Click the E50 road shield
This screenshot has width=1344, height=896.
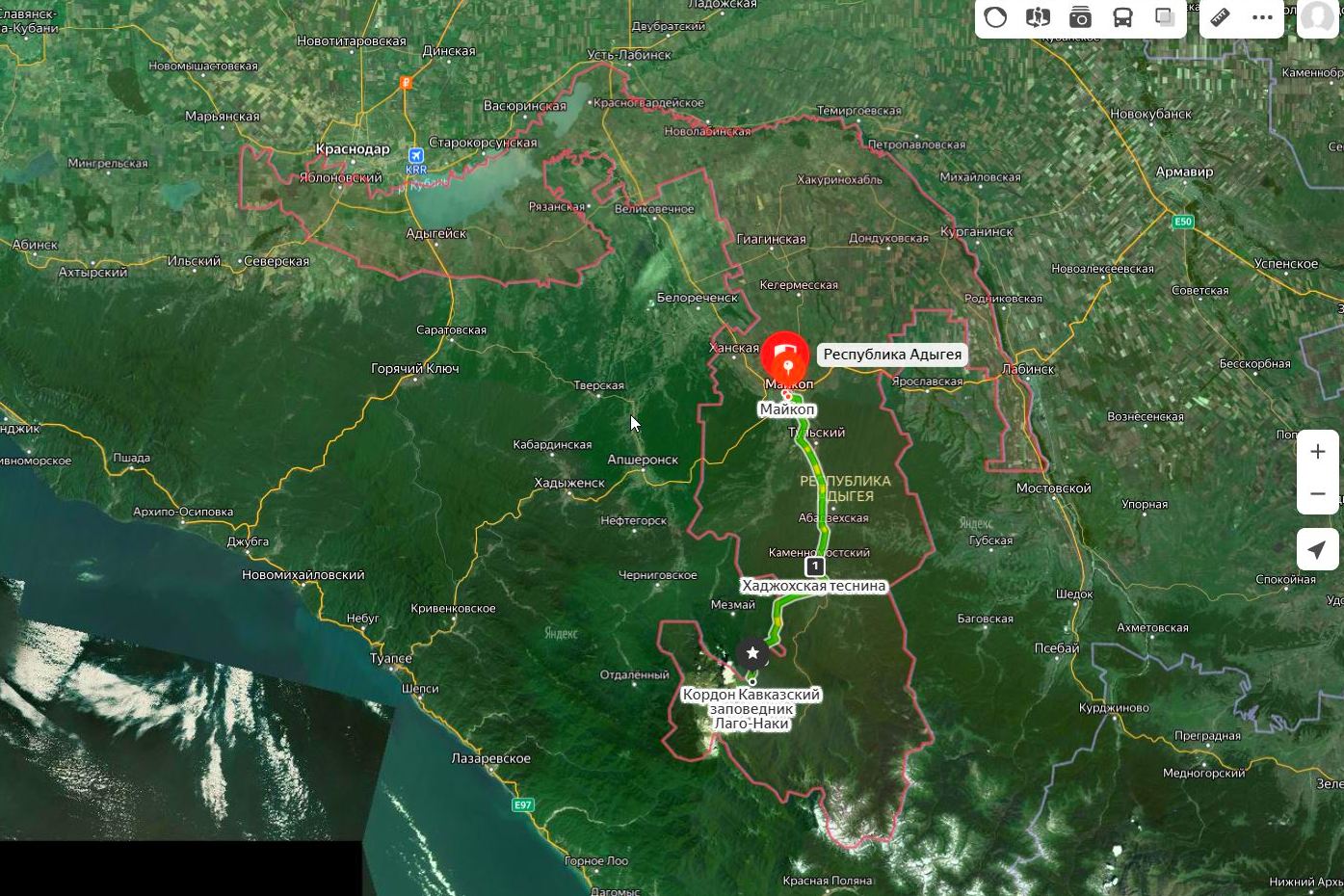pos(1183,222)
